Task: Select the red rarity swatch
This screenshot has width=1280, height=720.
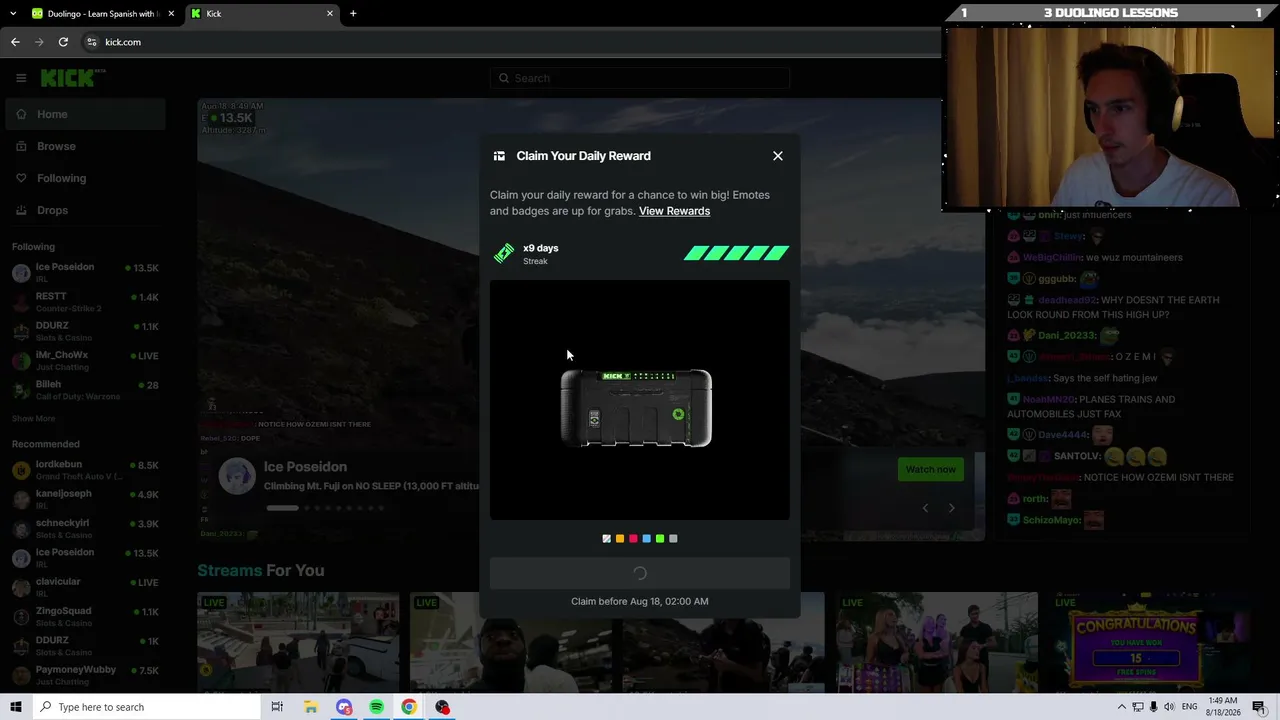Action: 633,539
